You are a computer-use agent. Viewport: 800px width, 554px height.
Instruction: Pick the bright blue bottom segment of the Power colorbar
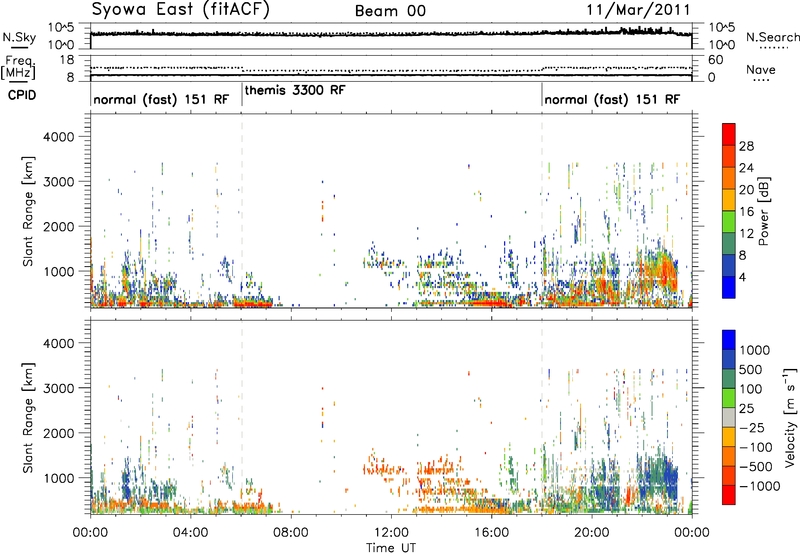pyautogui.click(x=729, y=287)
